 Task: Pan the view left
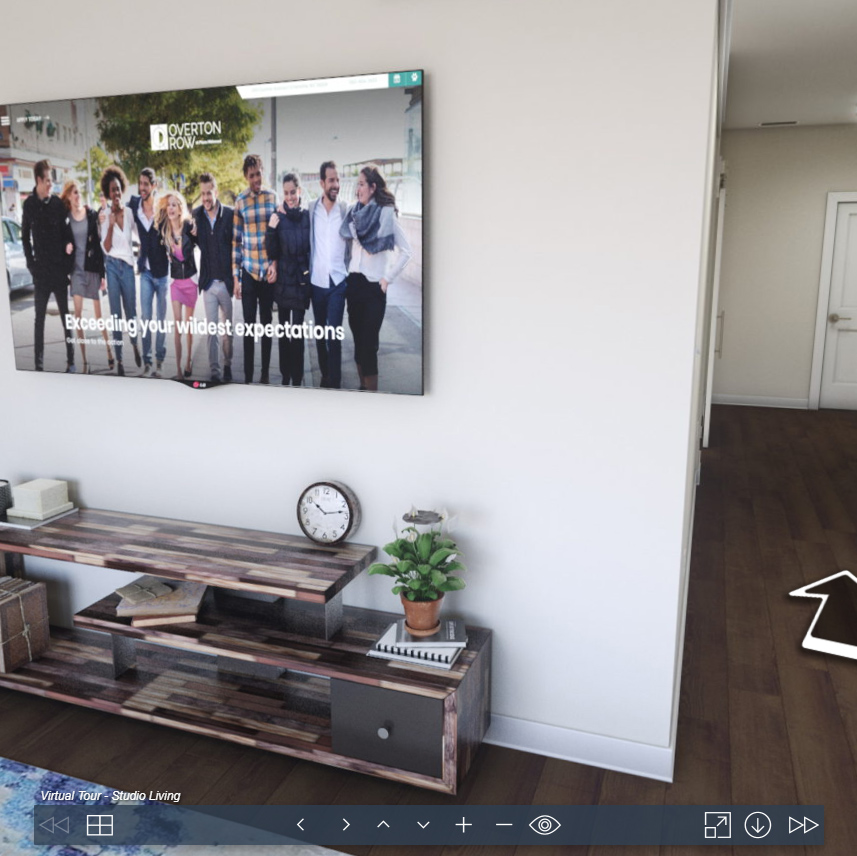pyautogui.click(x=300, y=824)
